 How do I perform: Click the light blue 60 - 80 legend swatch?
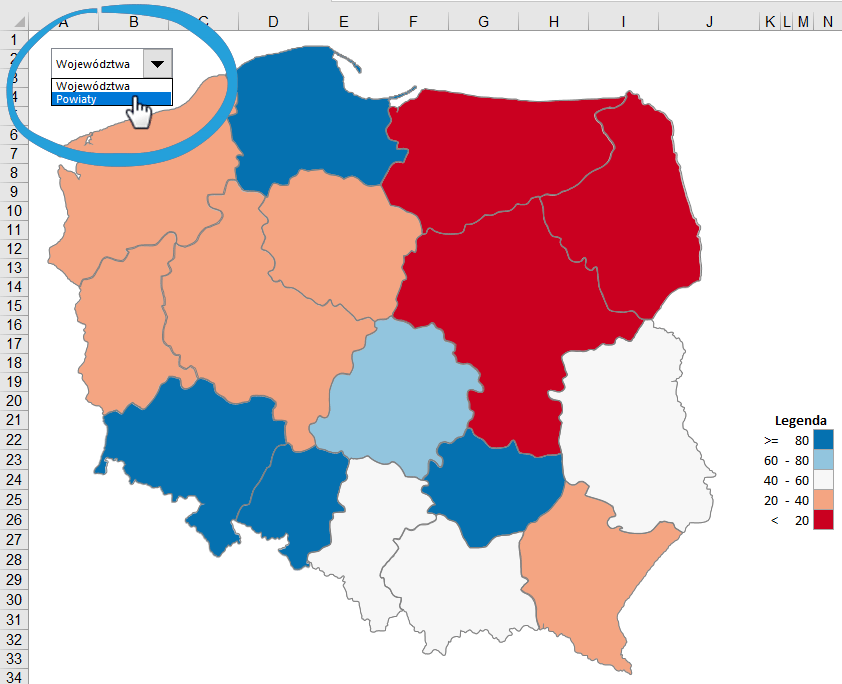click(x=823, y=460)
